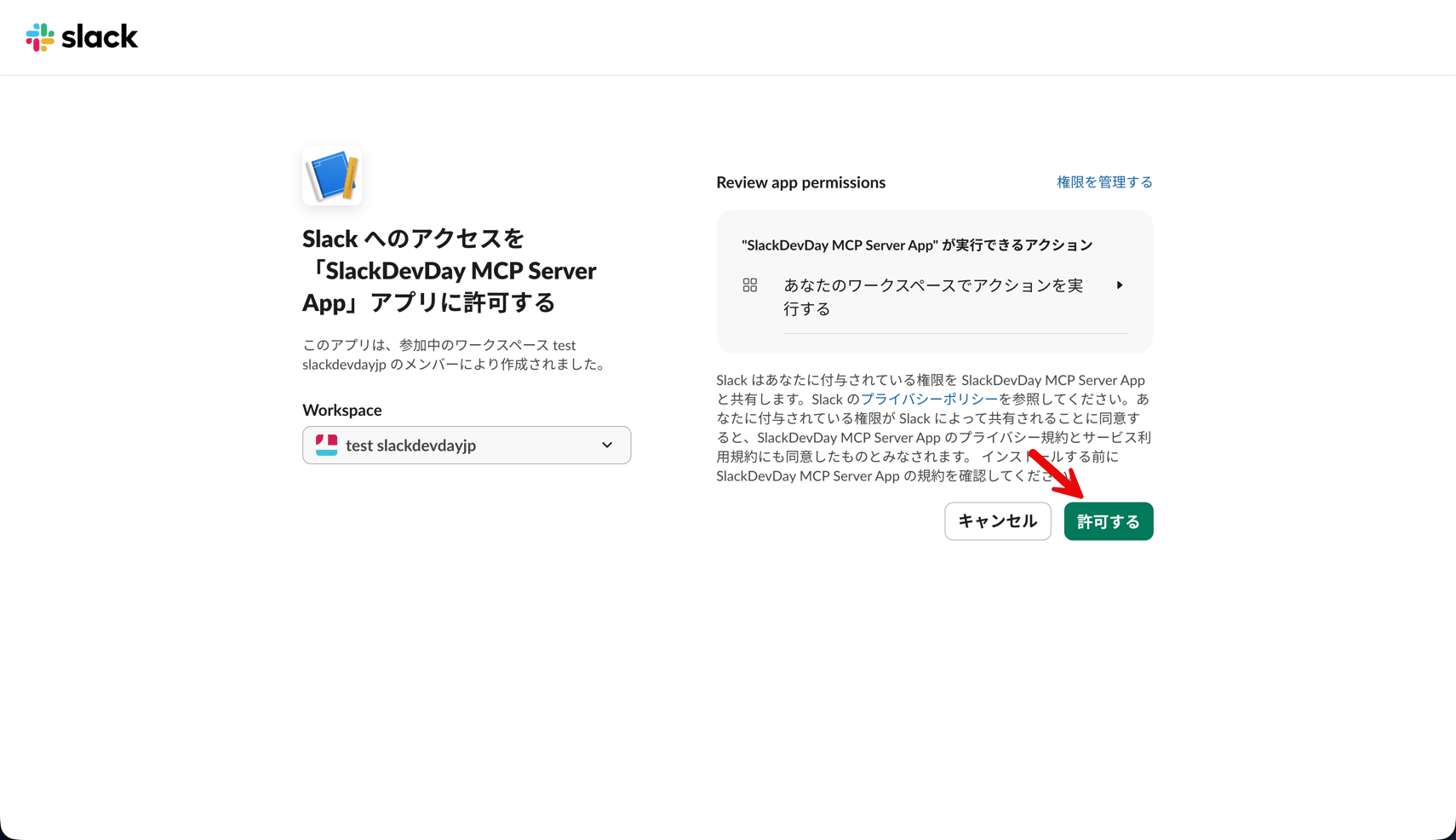Click the が実行できるアクション section heading

(917, 245)
